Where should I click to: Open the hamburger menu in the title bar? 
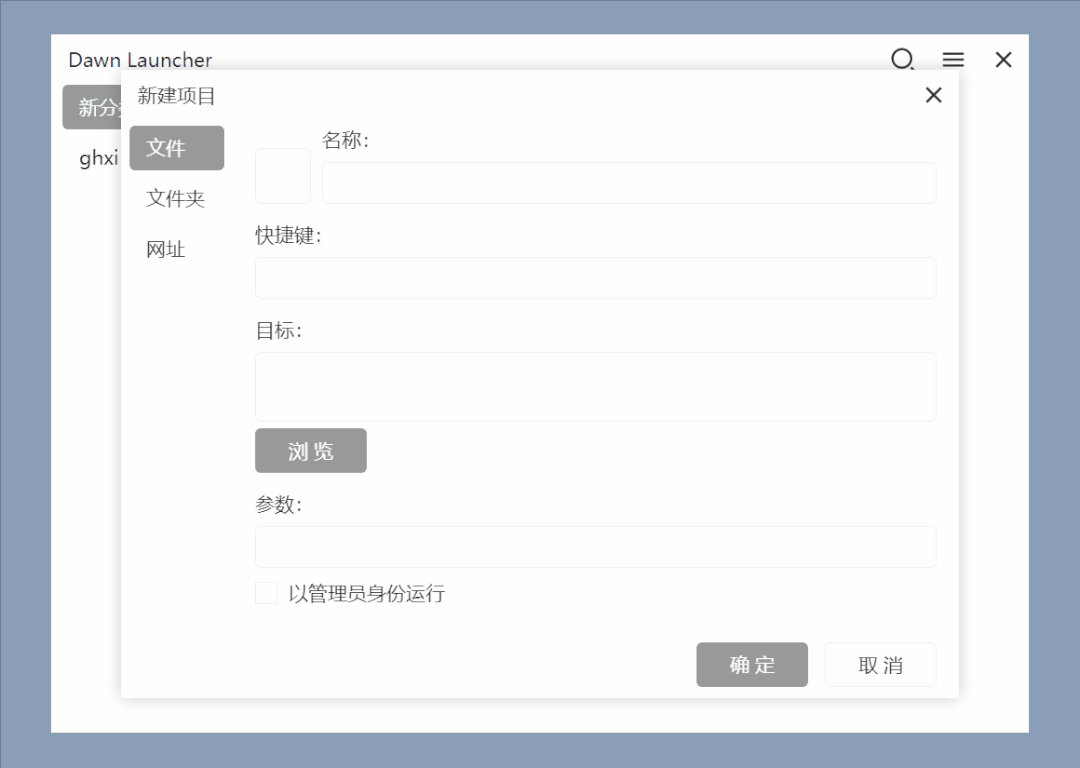coord(953,60)
